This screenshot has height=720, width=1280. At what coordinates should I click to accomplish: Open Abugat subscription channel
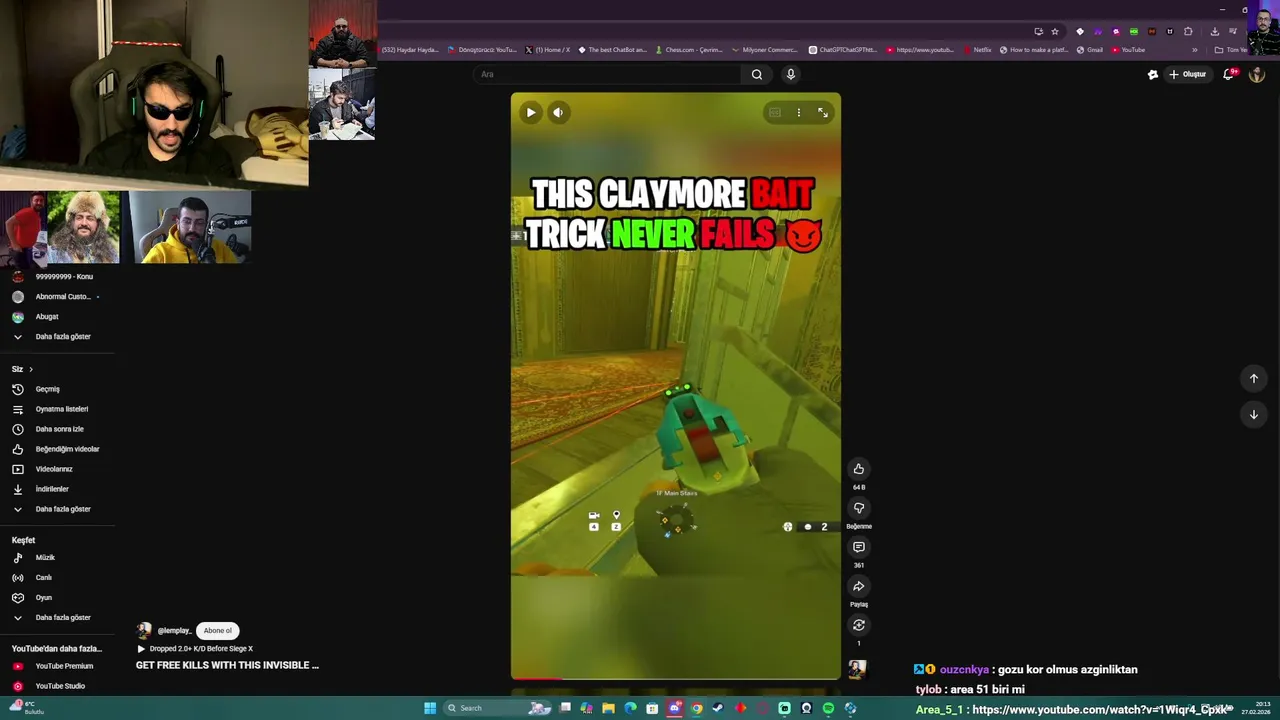47,317
